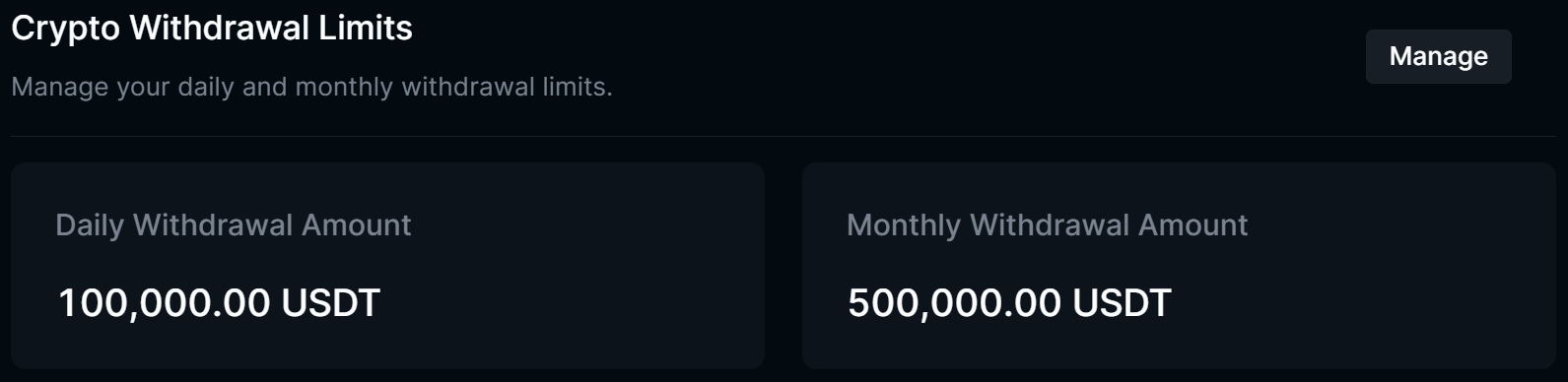Select the 100,000.00 number in daily card
Viewport: 1568px width, 382px height.
pos(164,302)
